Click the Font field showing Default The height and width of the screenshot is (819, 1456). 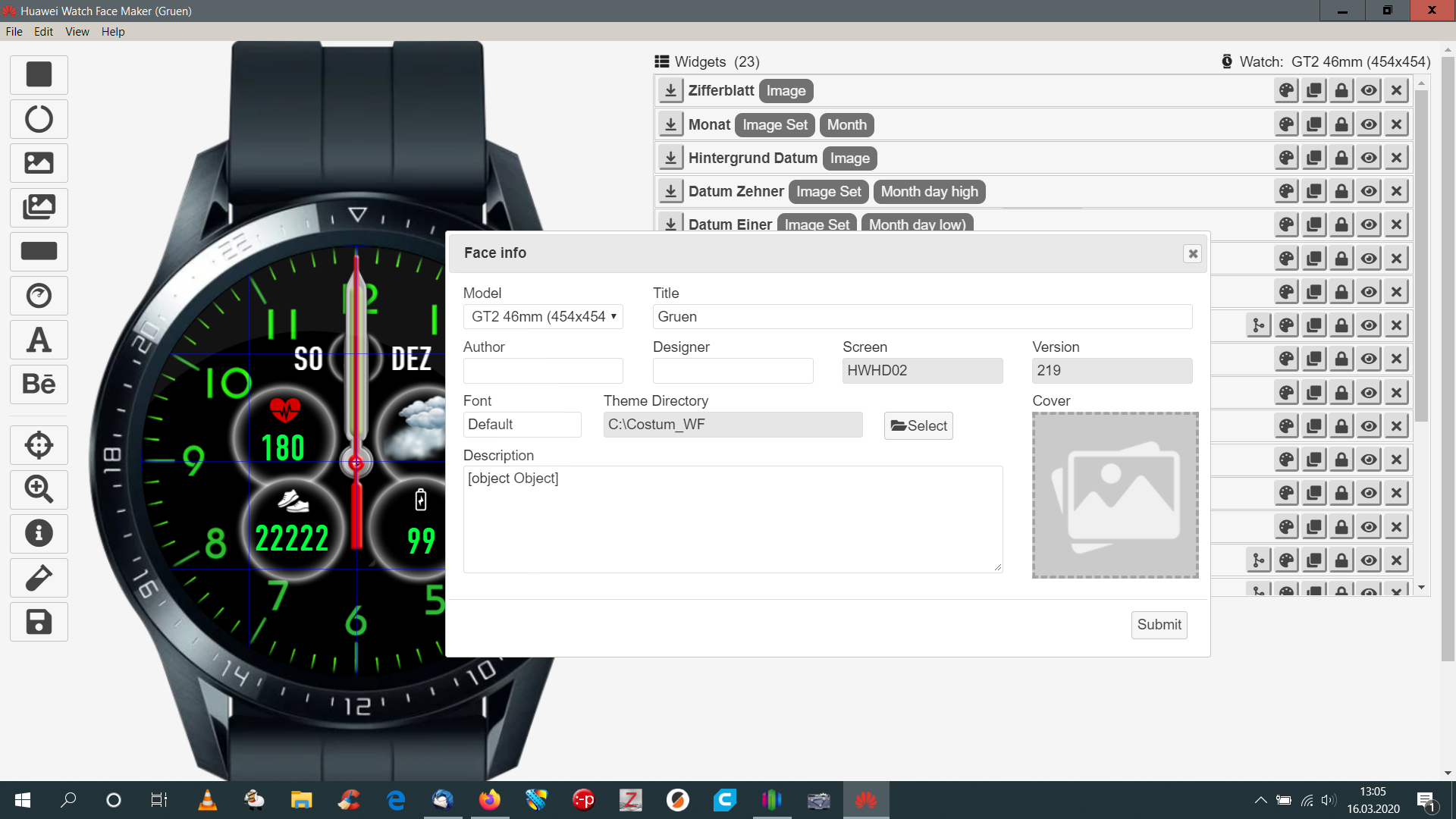pyautogui.click(x=522, y=425)
